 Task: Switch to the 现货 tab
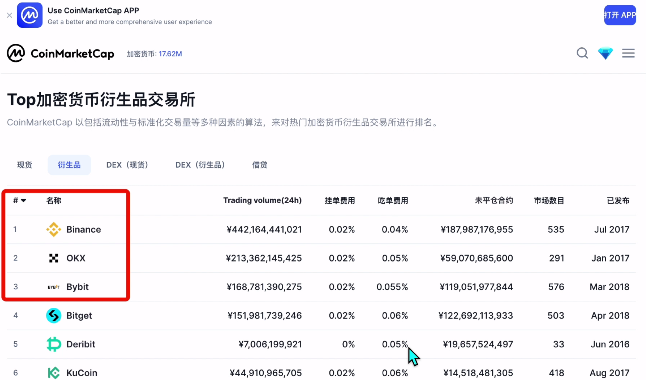pyautogui.click(x=25, y=165)
